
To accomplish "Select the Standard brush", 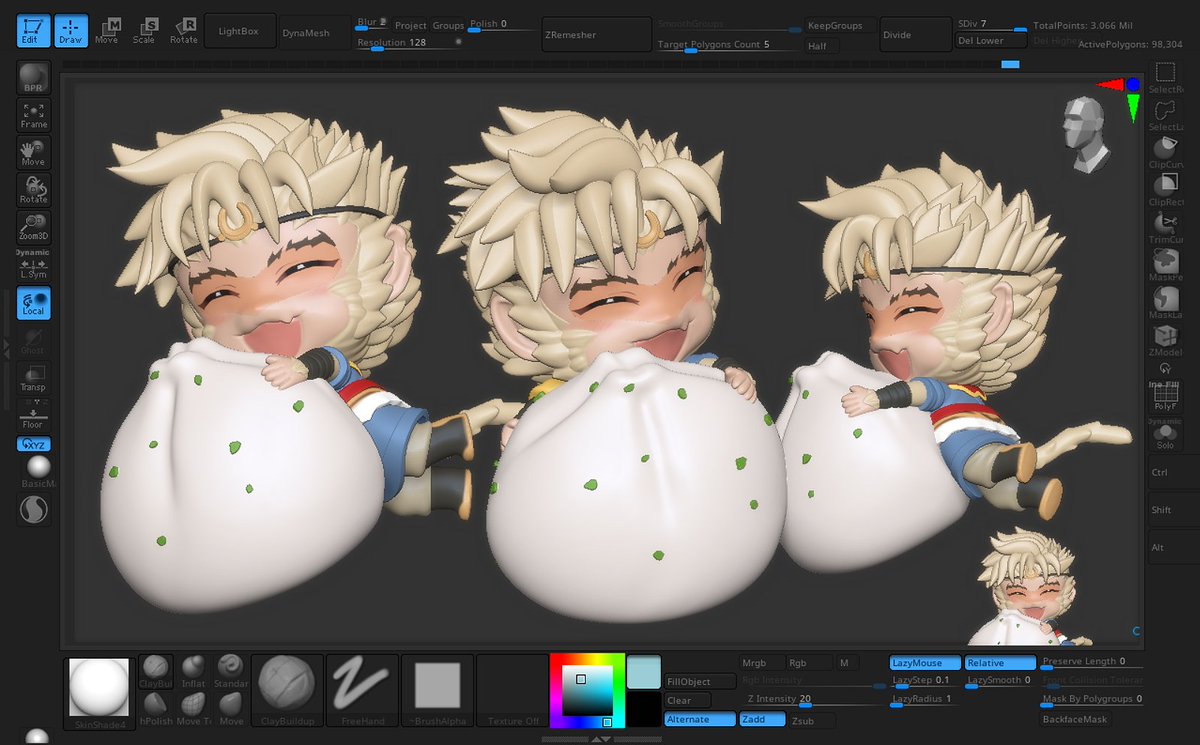I will pos(230,671).
